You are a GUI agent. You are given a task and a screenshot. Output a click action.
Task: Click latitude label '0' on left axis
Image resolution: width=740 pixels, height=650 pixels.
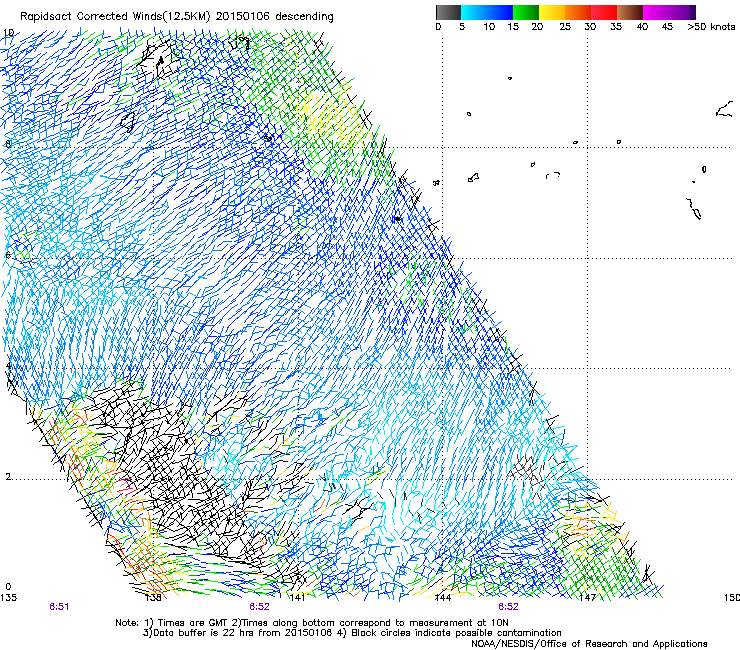pyautogui.click(x=8, y=587)
